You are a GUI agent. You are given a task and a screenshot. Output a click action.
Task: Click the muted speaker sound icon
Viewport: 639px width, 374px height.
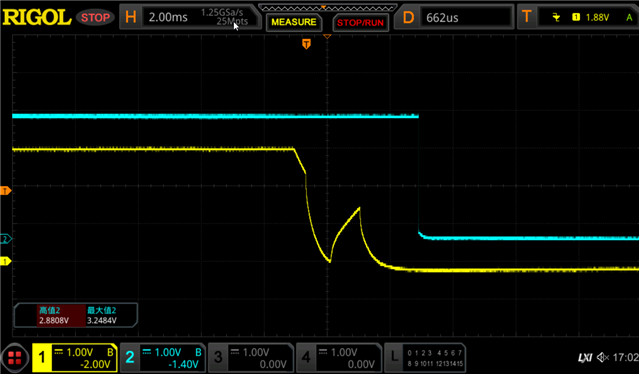click(603, 357)
